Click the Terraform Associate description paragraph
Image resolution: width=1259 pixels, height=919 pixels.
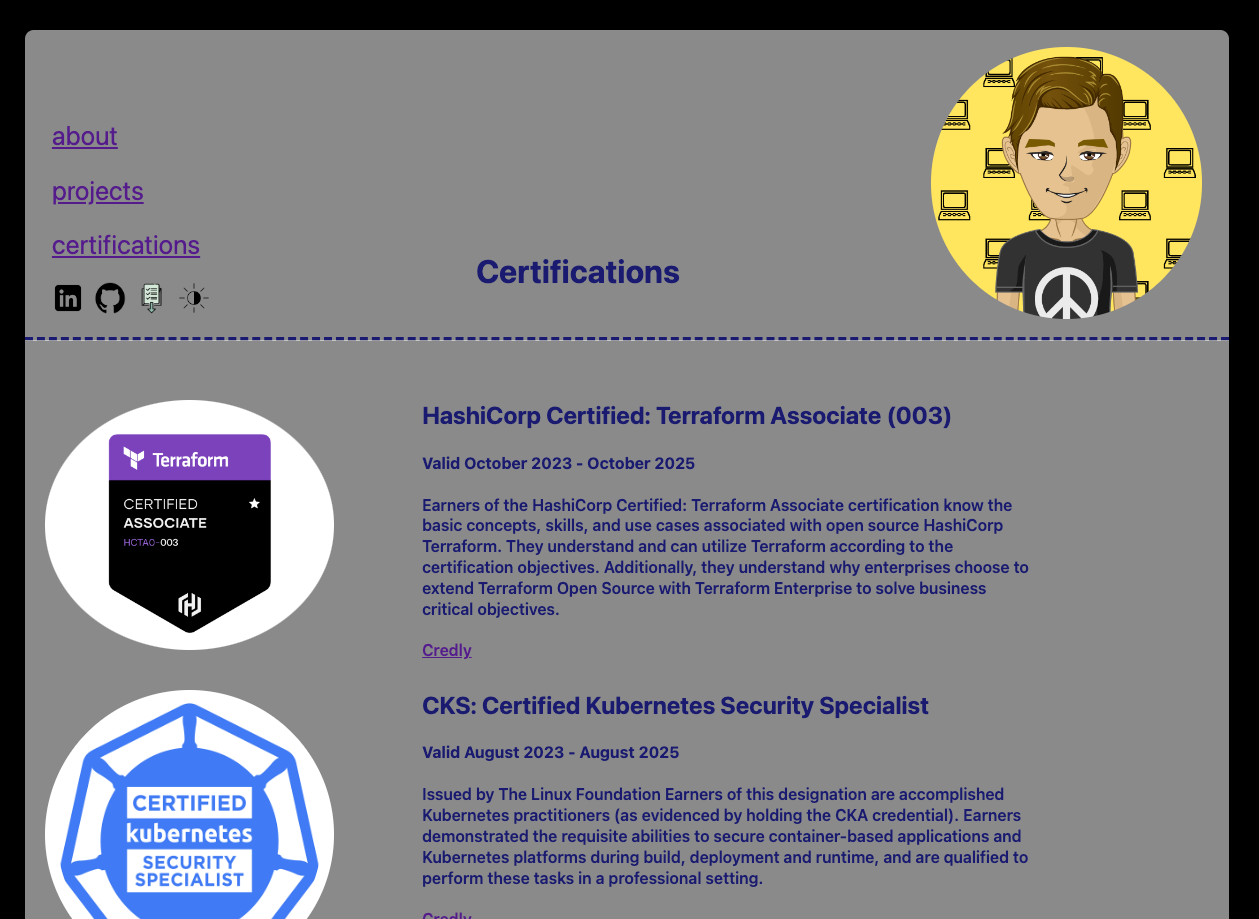tap(726, 557)
